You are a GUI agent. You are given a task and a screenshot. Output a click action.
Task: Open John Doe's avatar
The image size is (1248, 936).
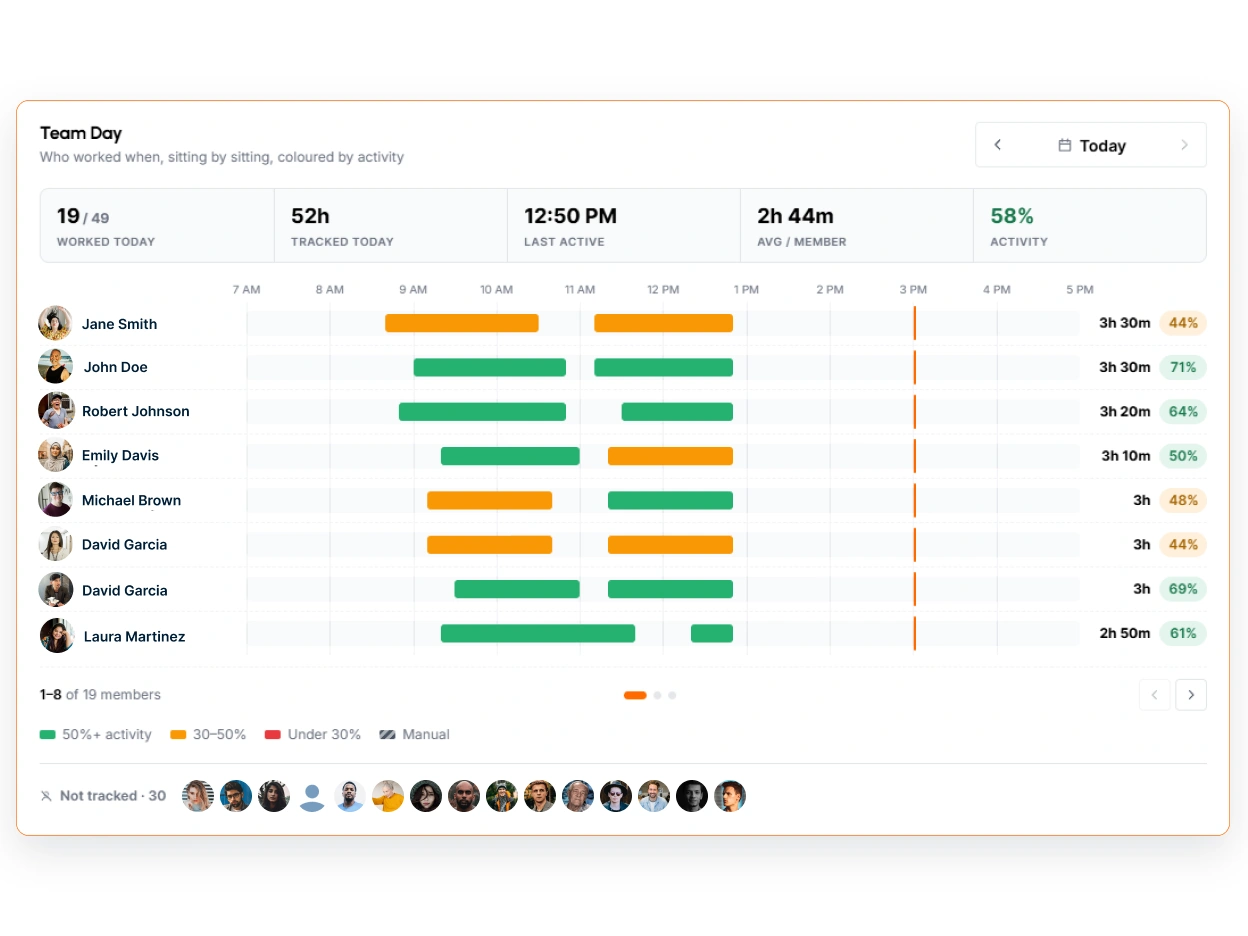click(x=55, y=366)
